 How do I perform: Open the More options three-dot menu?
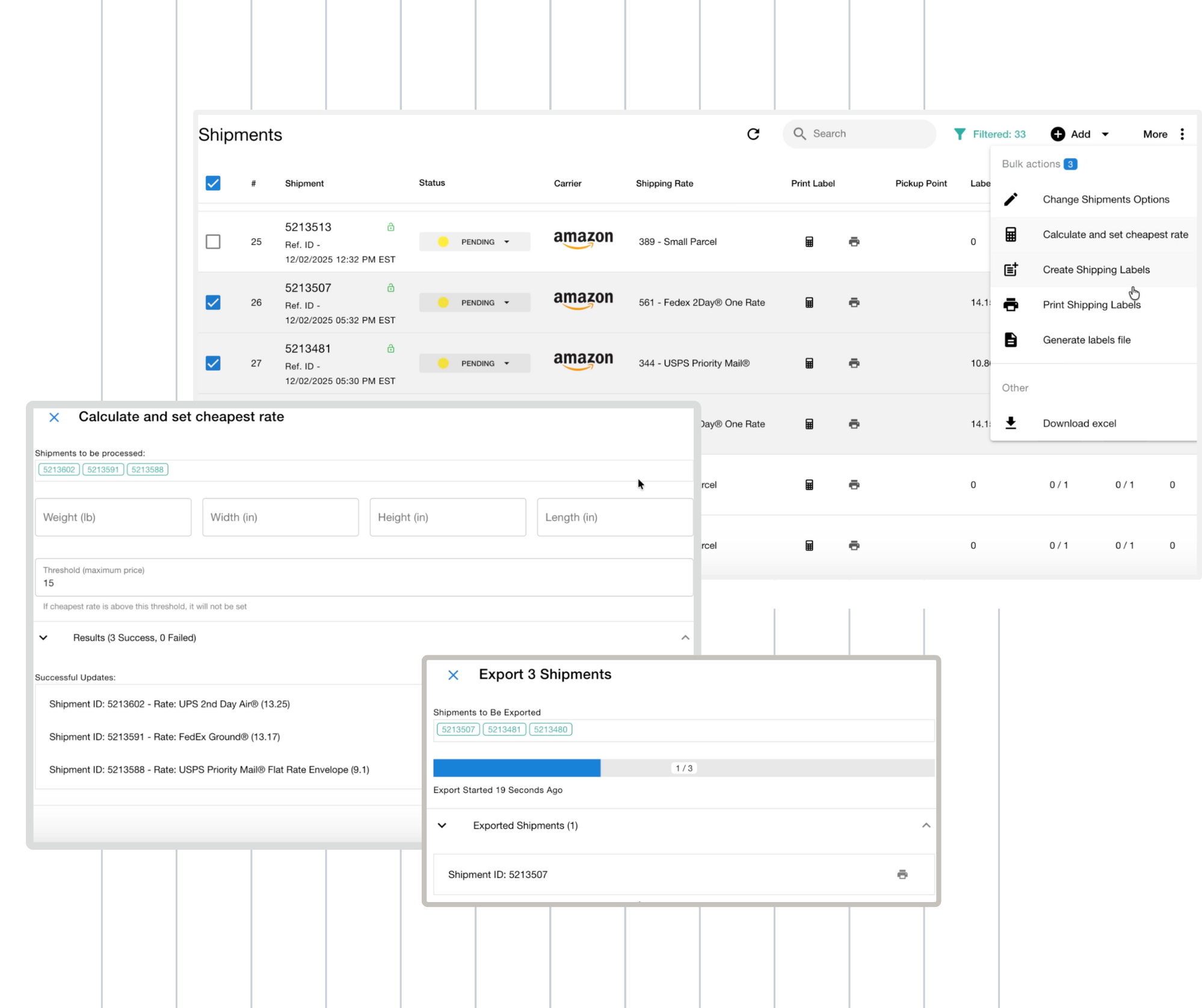point(1182,134)
